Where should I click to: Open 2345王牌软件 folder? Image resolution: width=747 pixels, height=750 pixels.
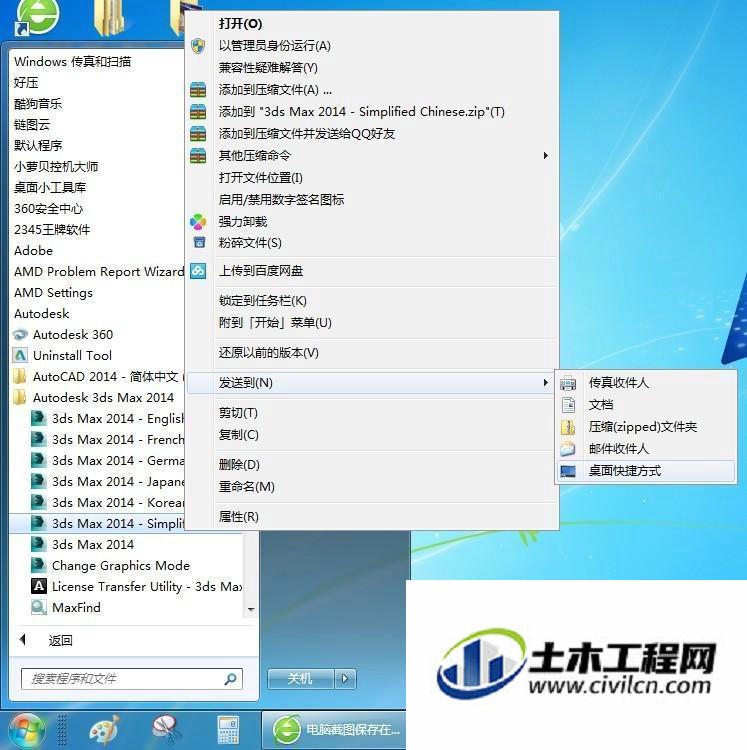pos(52,230)
